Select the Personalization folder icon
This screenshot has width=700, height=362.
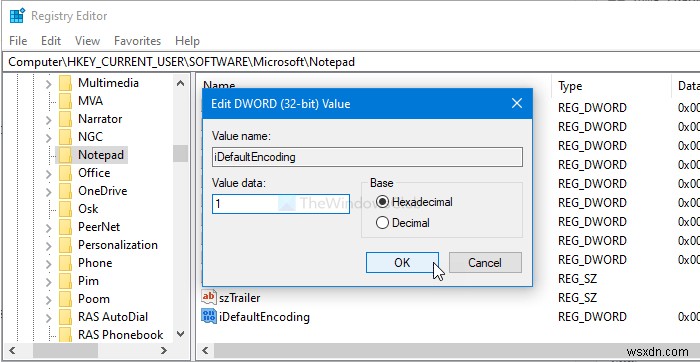click(65, 245)
